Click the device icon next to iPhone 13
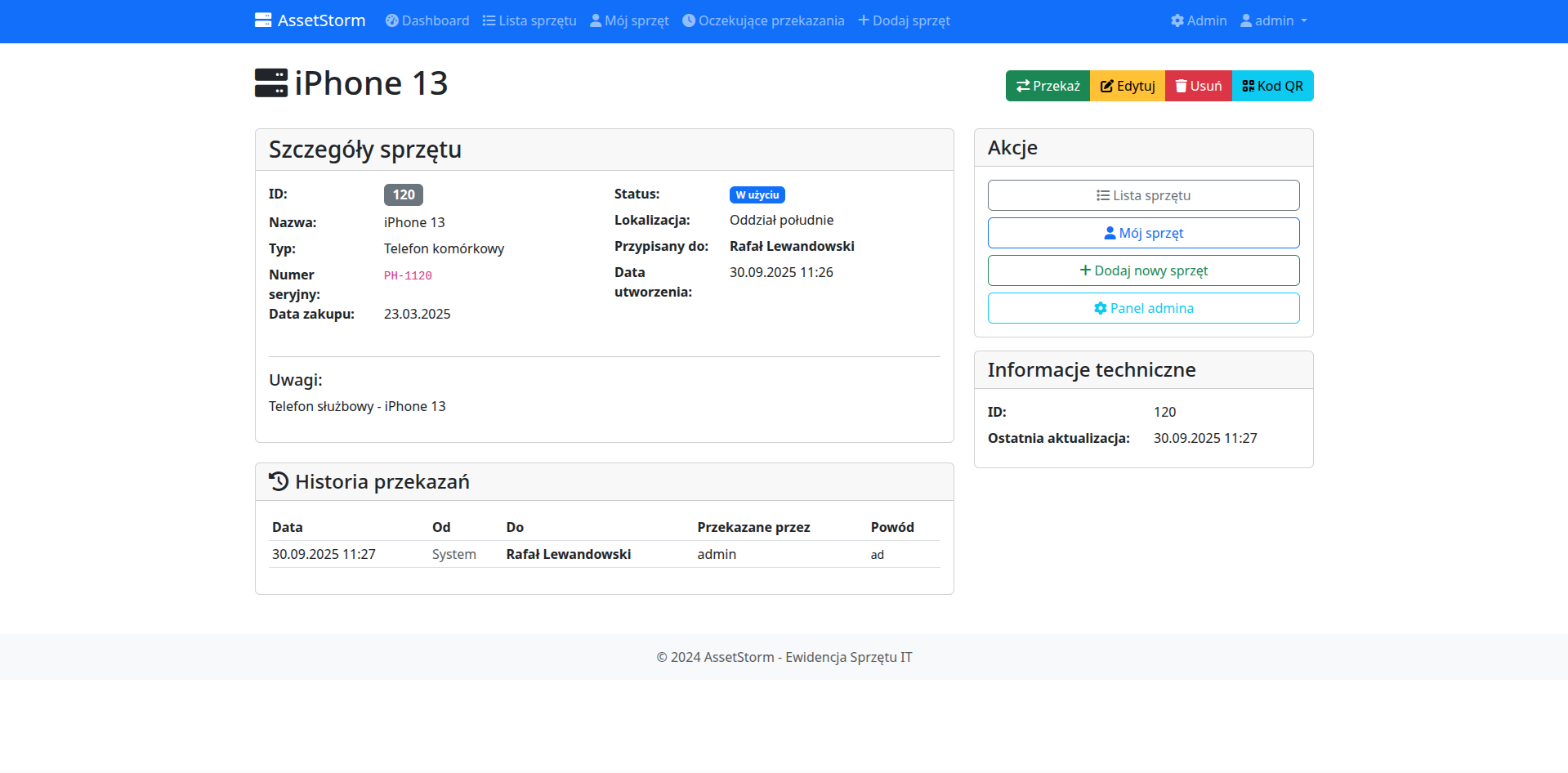 click(270, 82)
